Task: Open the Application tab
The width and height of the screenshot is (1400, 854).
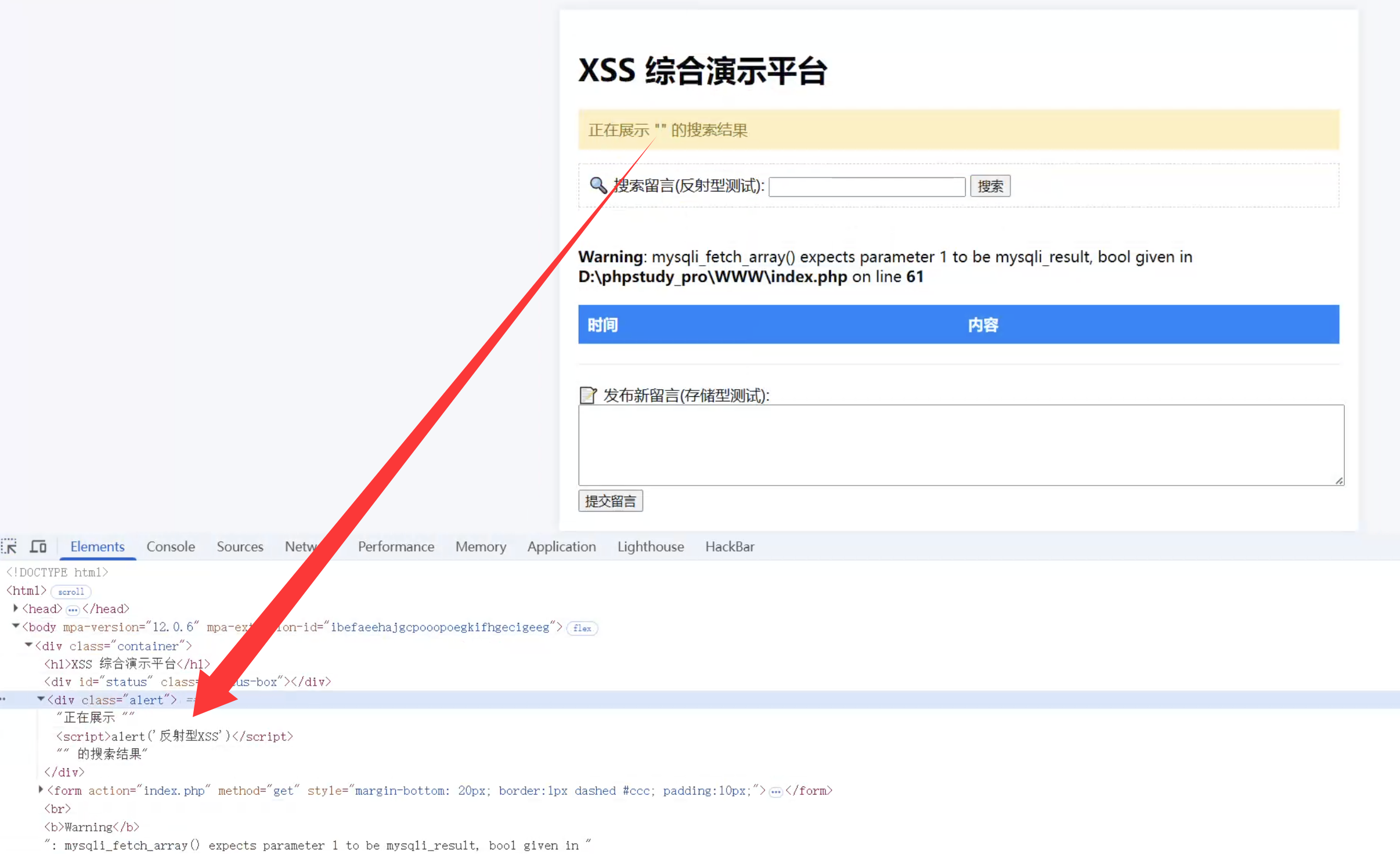Action: tap(561, 547)
